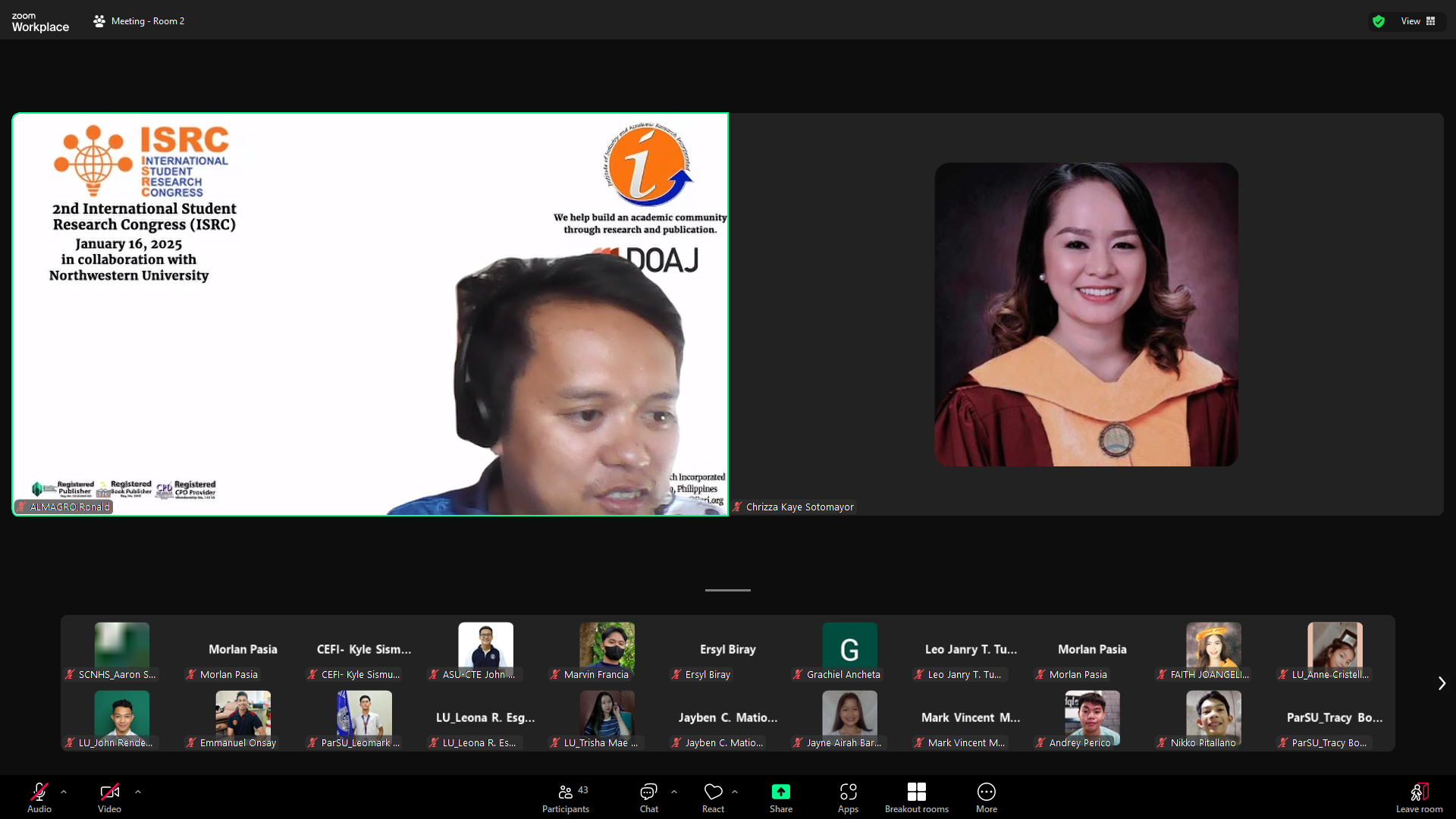Open the More options menu
The height and width of the screenshot is (819, 1456).
point(986,797)
